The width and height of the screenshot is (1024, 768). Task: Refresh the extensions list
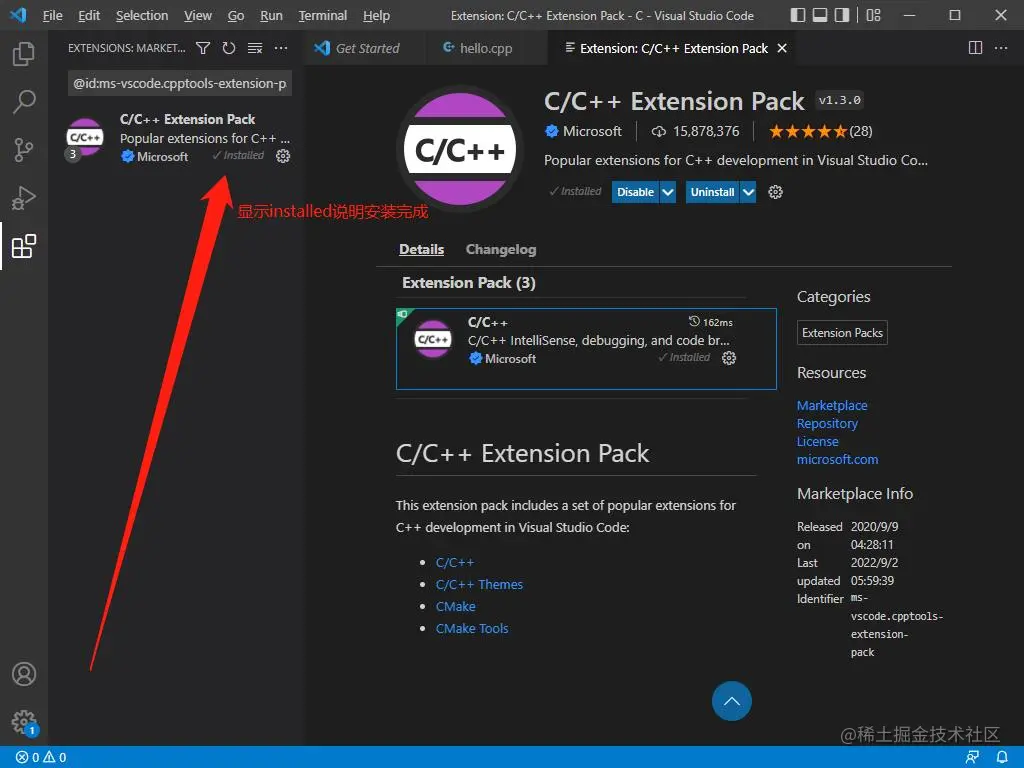227,47
